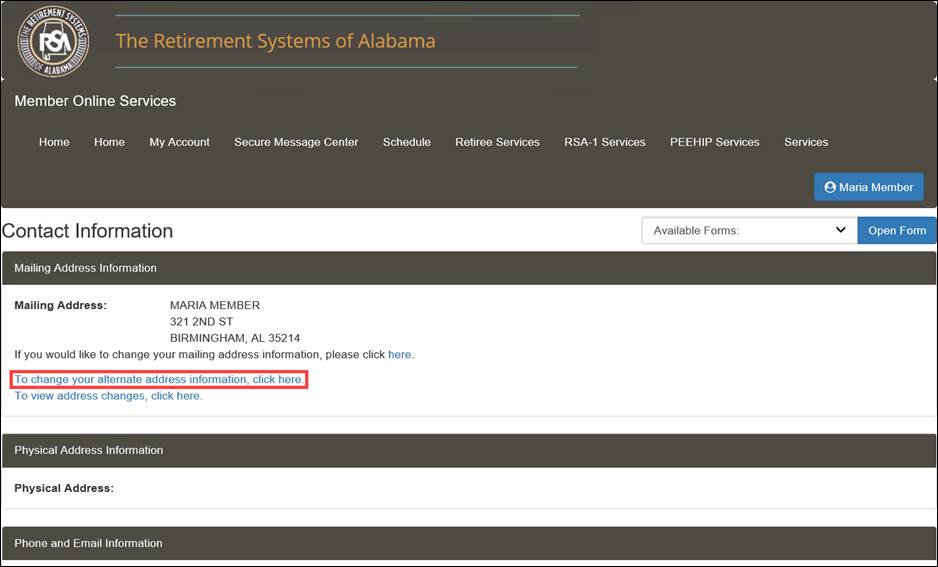The height and width of the screenshot is (567, 938).
Task: Open RSA-1 Services menu
Action: pos(605,142)
